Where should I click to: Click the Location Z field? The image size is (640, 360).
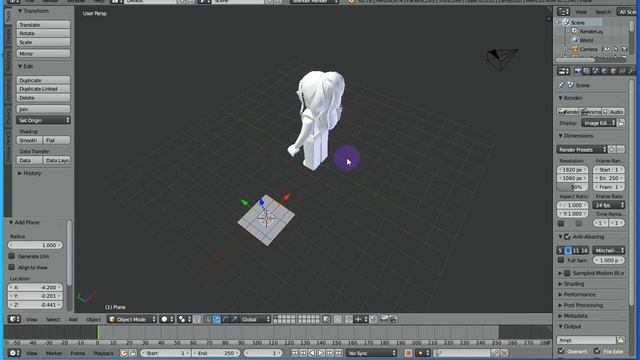click(36, 305)
